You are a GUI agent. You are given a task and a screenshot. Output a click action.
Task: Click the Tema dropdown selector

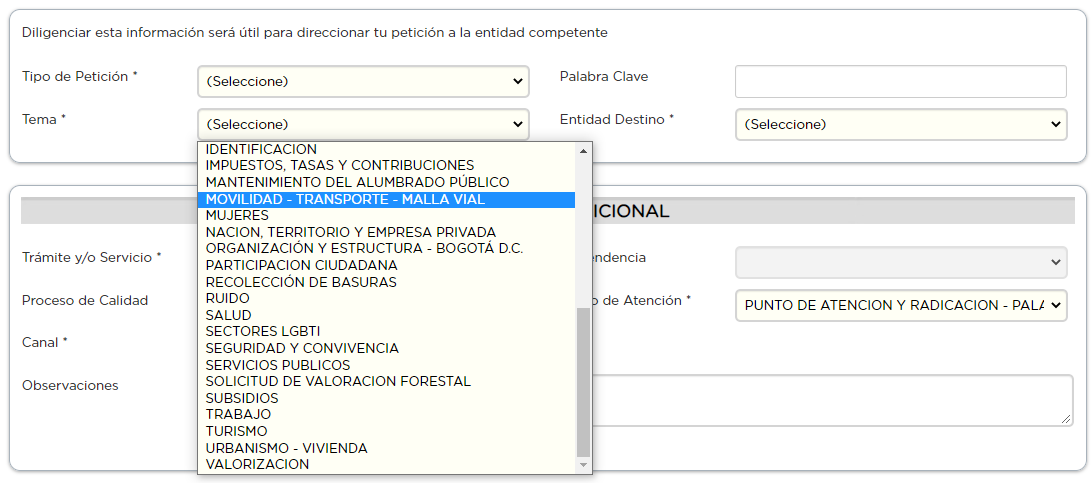(363, 124)
